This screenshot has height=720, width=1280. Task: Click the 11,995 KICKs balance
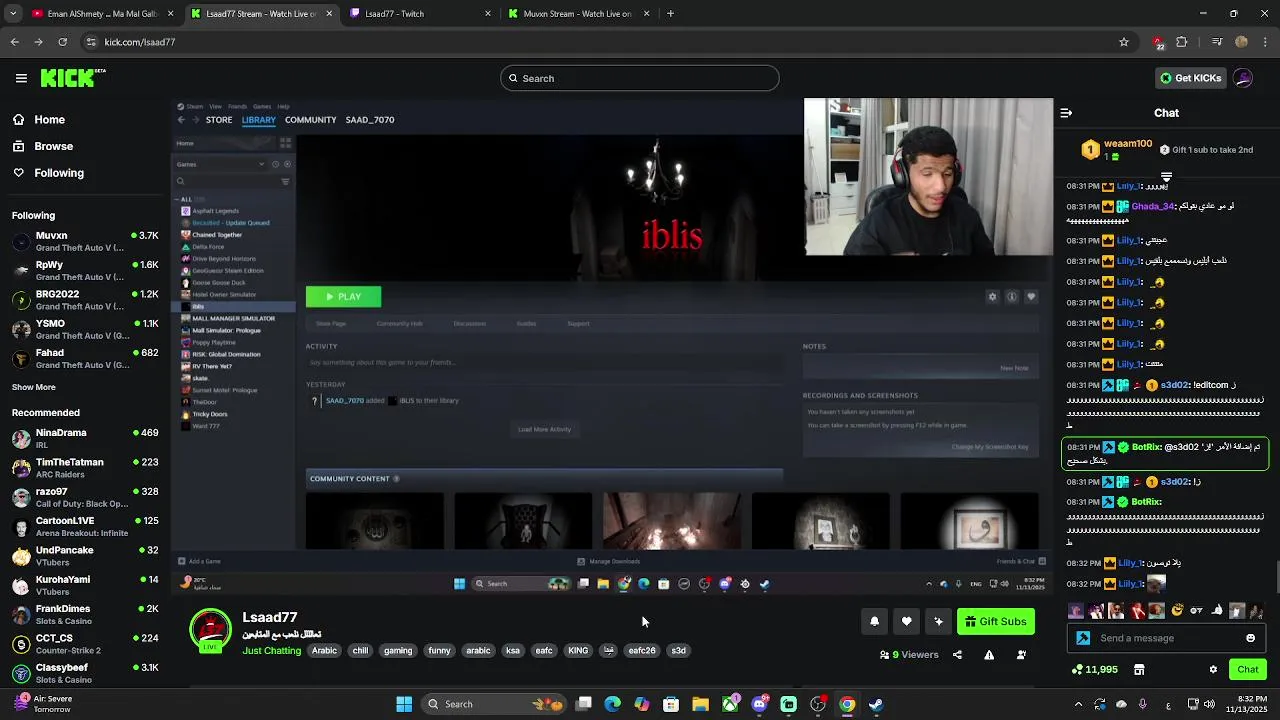[x=1095, y=670]
